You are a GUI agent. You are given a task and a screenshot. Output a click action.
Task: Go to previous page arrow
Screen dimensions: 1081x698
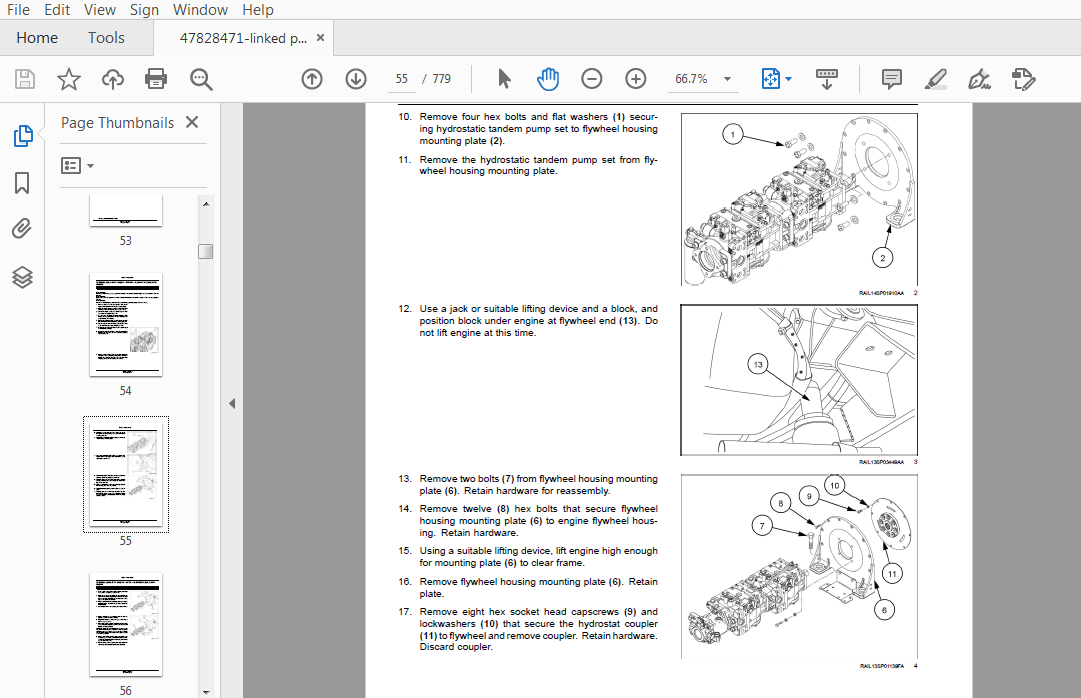point(312,79)
